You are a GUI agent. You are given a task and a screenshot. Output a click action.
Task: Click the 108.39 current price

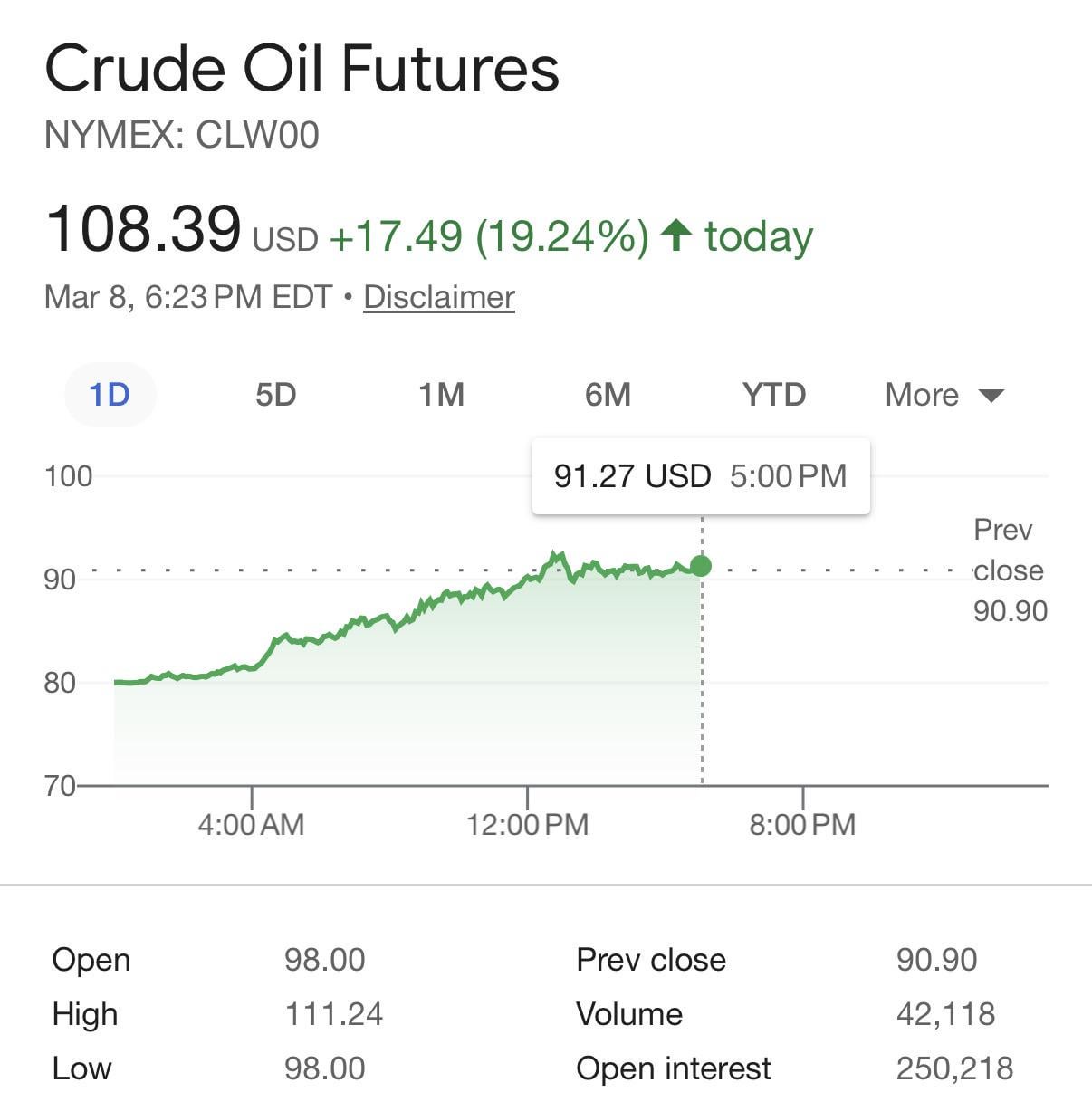[x=143, y=228]
